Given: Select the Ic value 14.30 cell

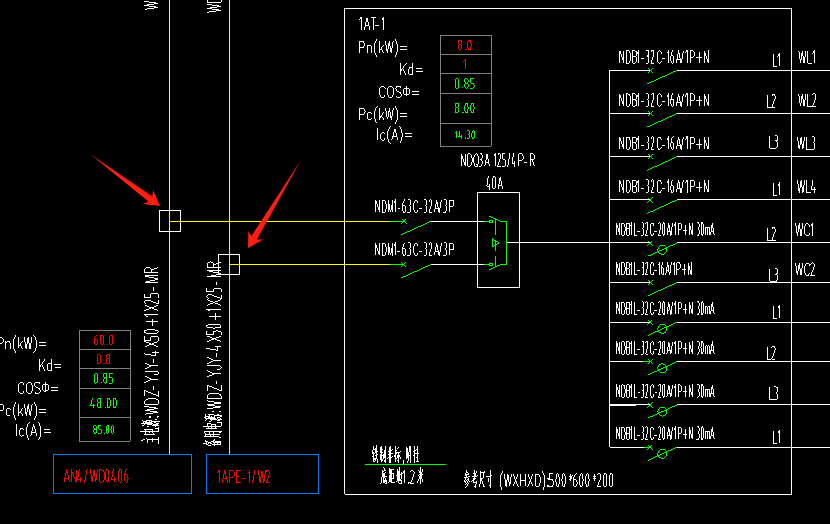Looking at the screenshot, I should 466,135.
